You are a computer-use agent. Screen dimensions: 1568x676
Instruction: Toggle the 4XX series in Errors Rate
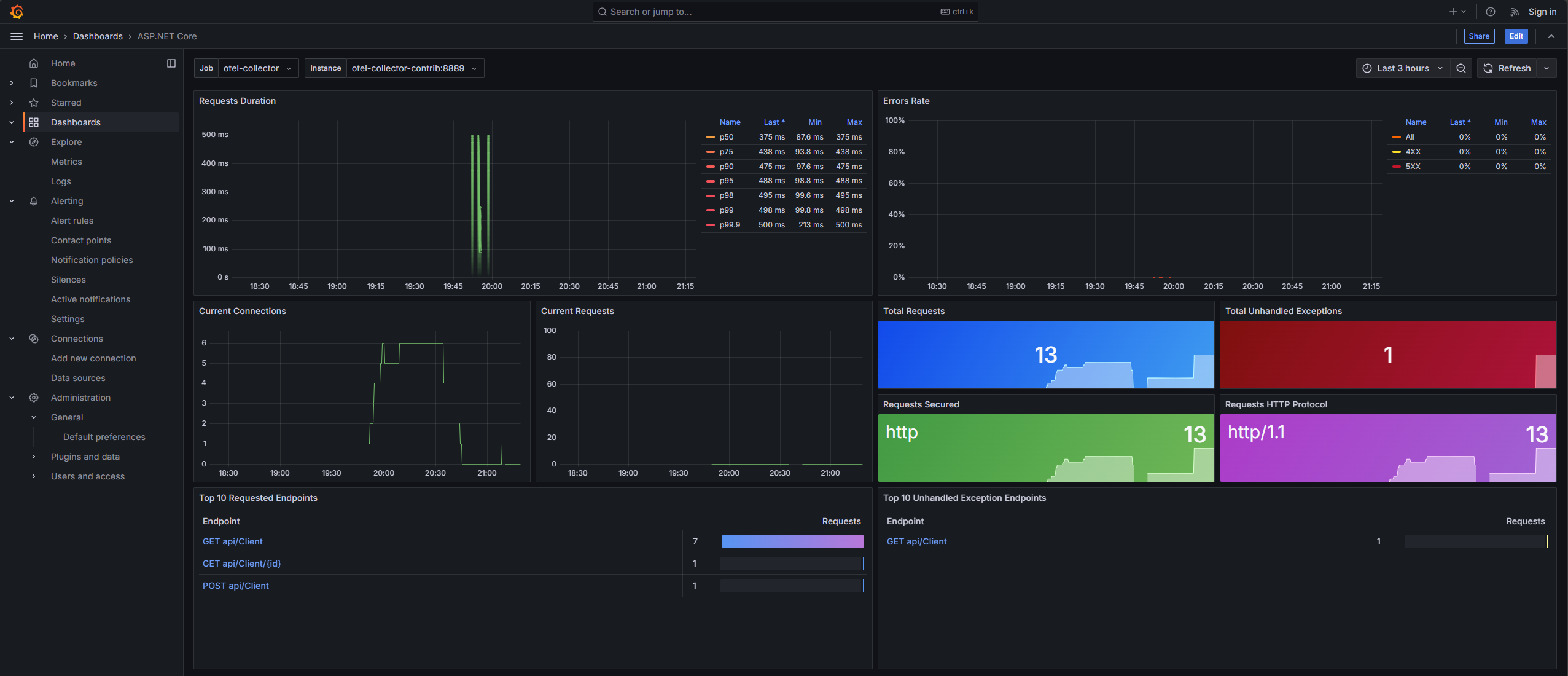[1413, 152]
